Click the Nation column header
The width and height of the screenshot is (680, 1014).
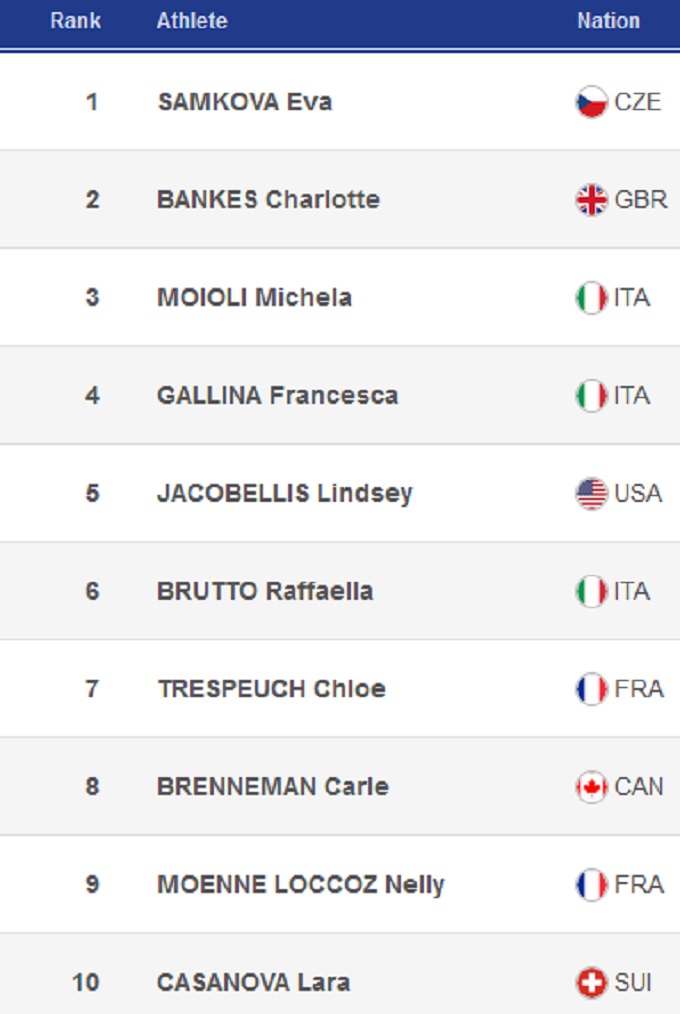[608, 21]
